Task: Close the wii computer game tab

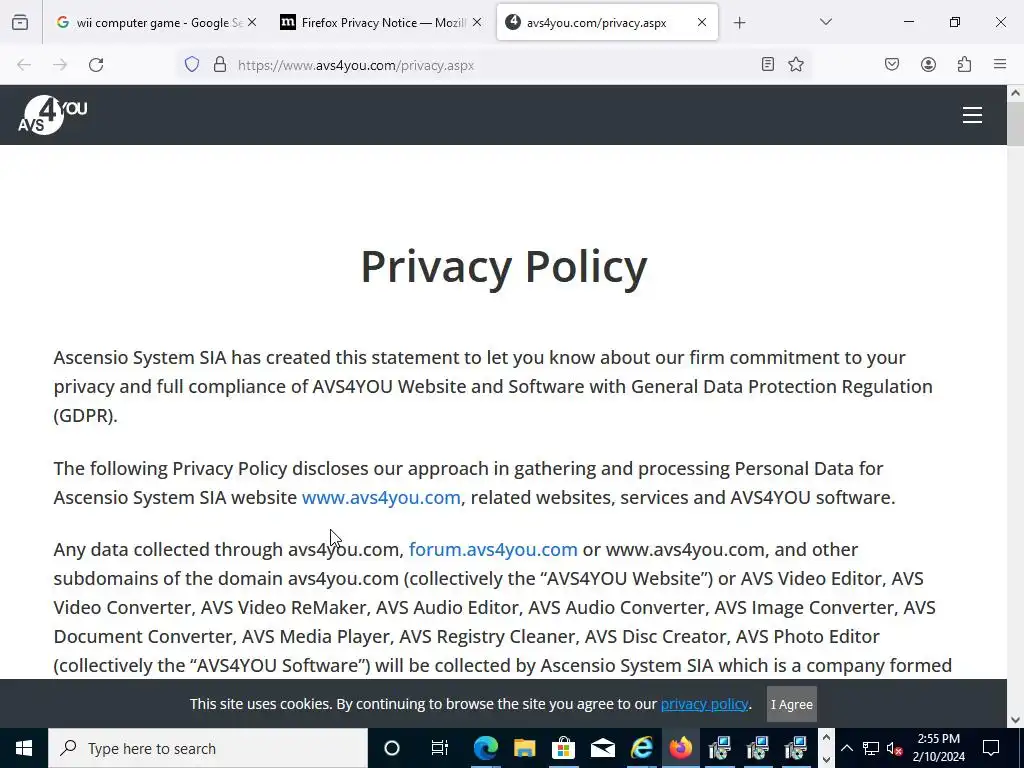Action: [252, 23]
